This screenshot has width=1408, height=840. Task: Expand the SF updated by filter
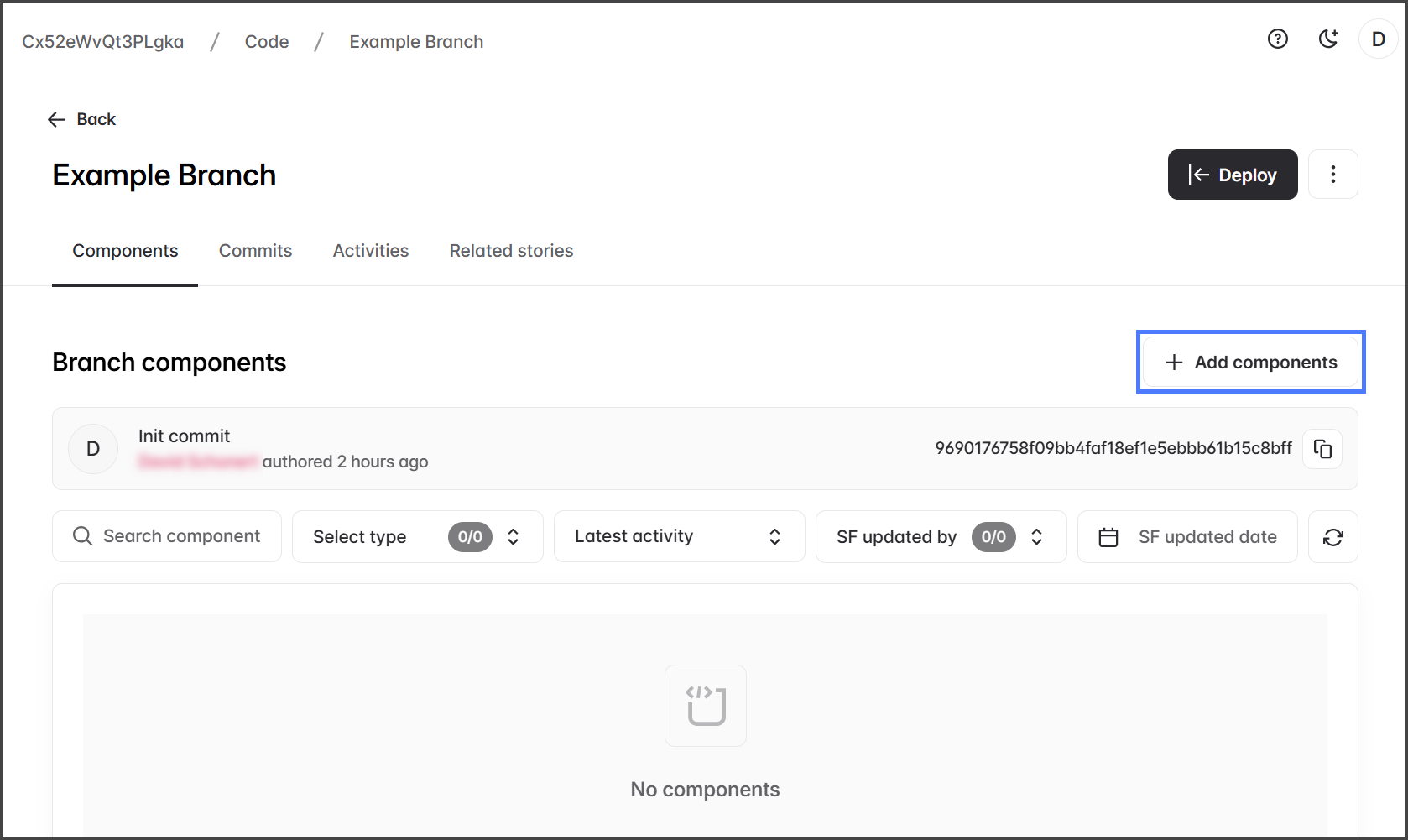click(940, 537)
